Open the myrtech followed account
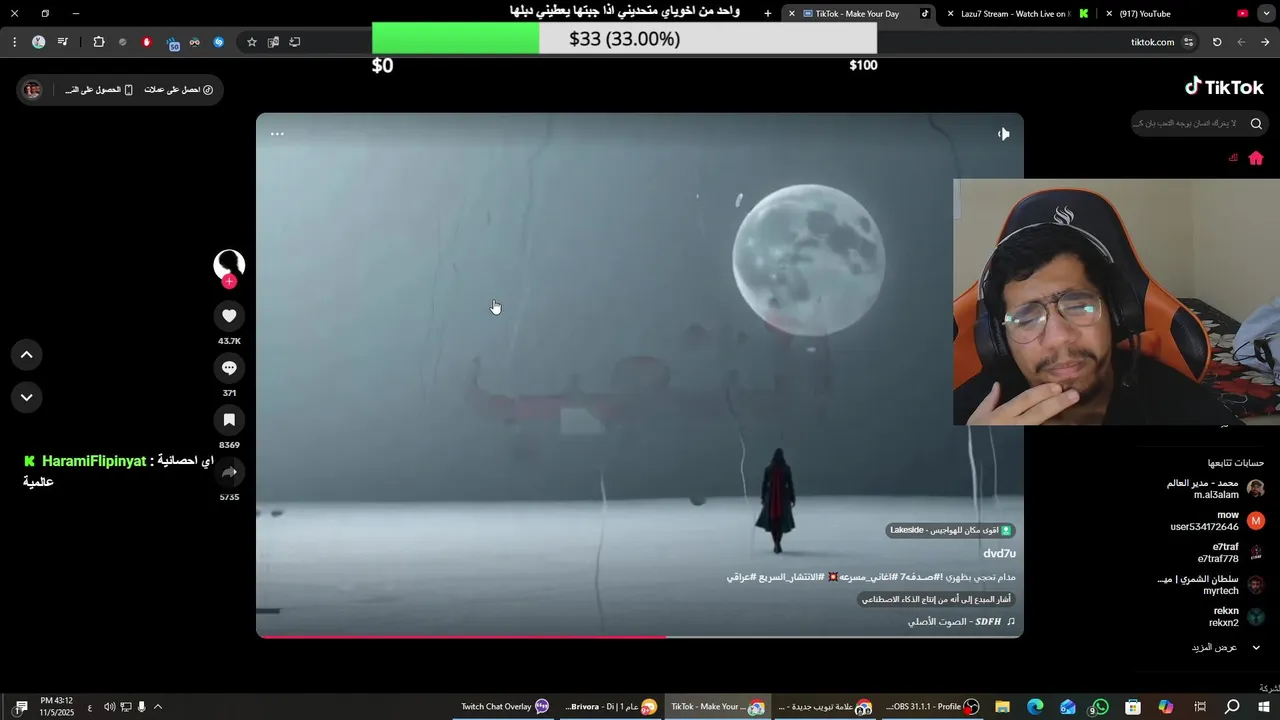Screen dimensions: 1280x720 click(1212, 585)
